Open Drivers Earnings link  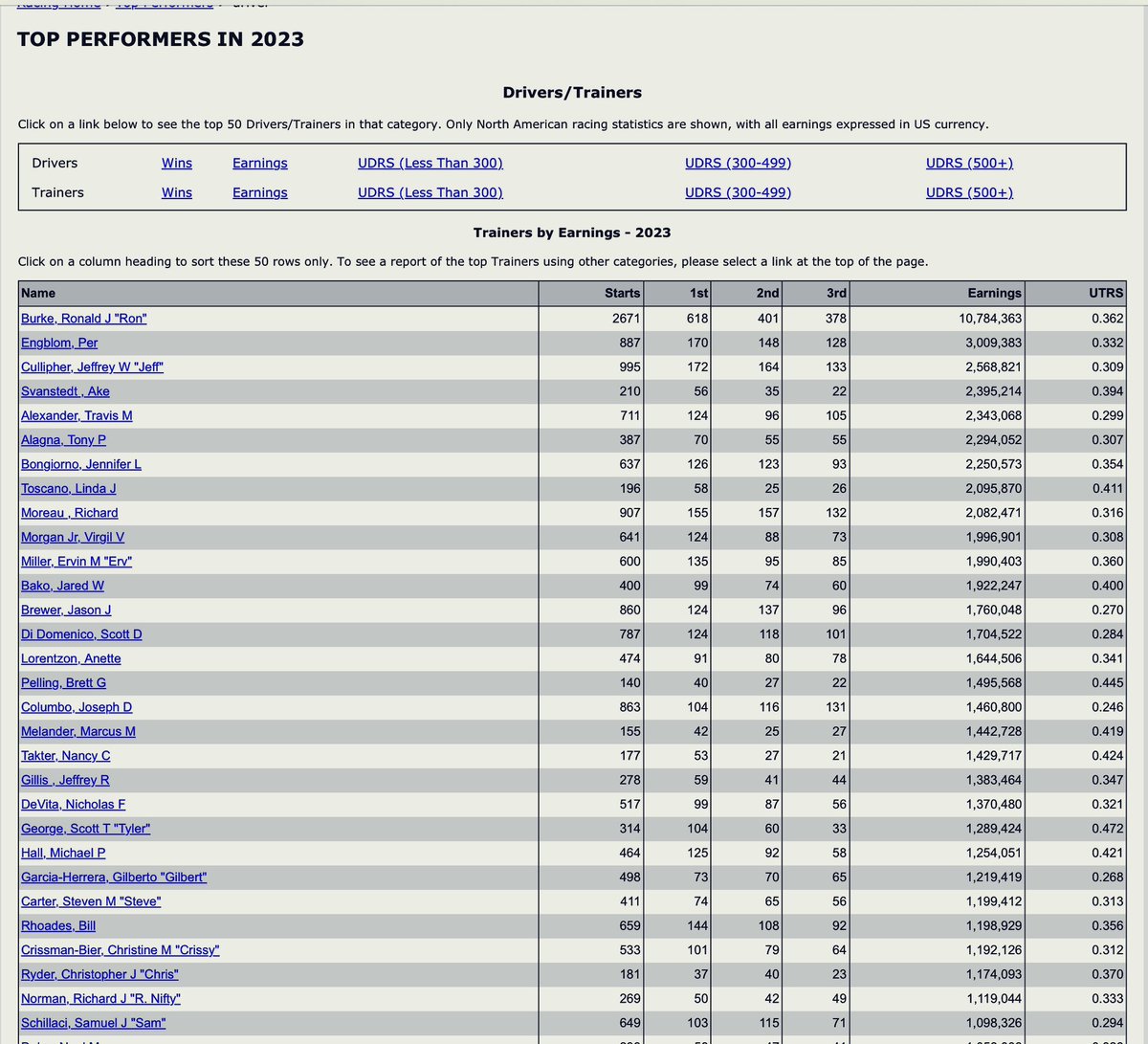point(260,163)
